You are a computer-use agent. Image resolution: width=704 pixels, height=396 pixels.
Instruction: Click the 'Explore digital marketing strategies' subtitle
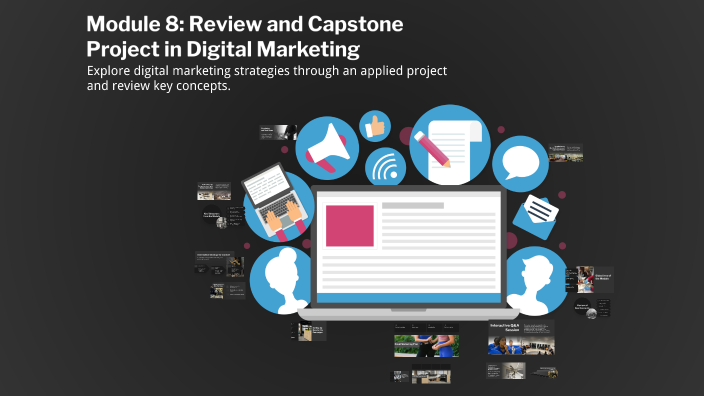click(267, 78)
